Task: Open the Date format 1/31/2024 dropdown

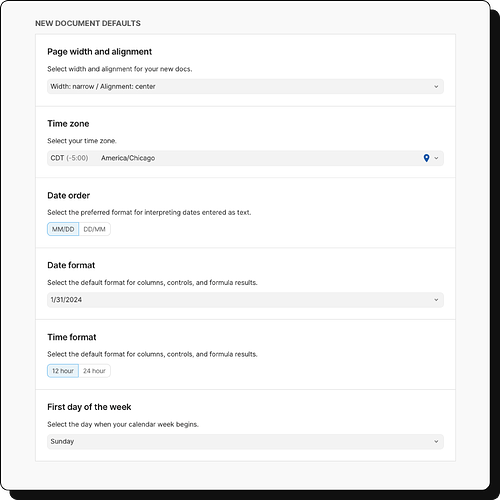Action: (245, 300)
